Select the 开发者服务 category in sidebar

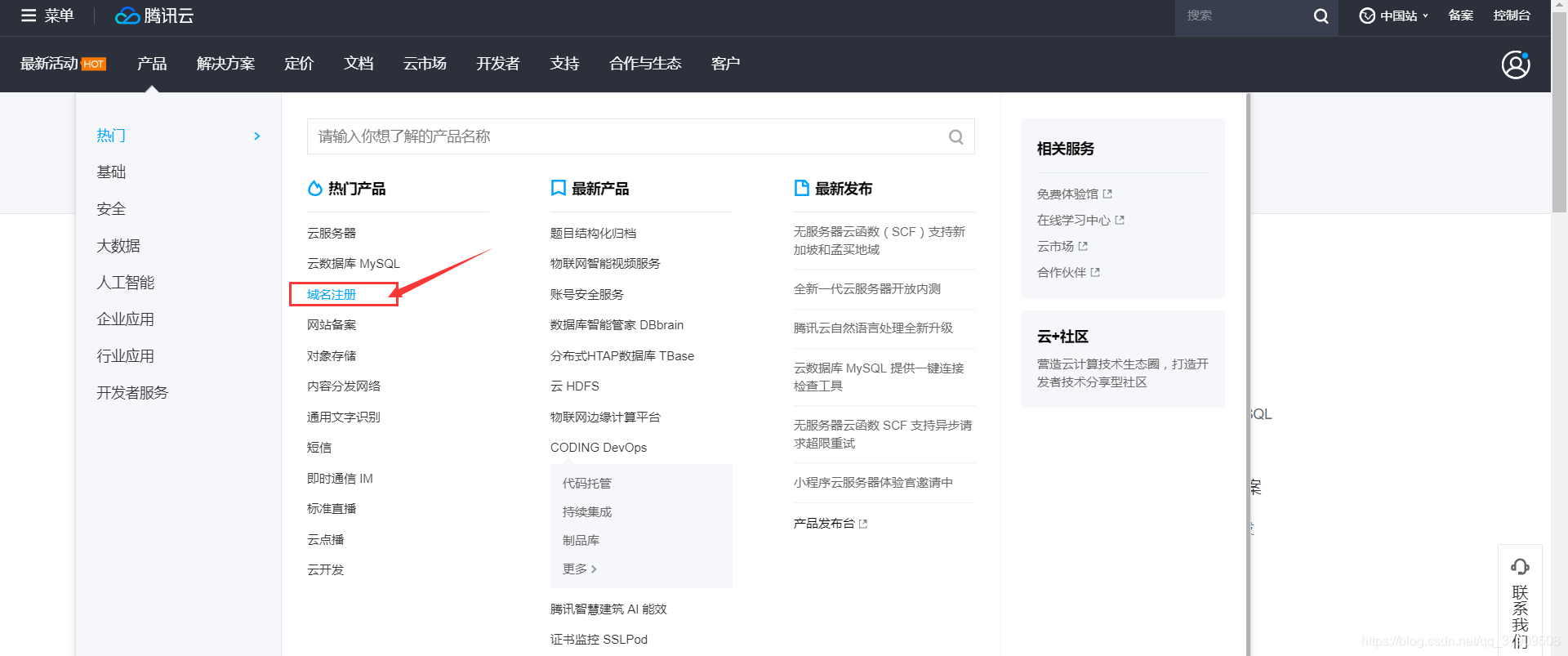click(x=132, y=393)
